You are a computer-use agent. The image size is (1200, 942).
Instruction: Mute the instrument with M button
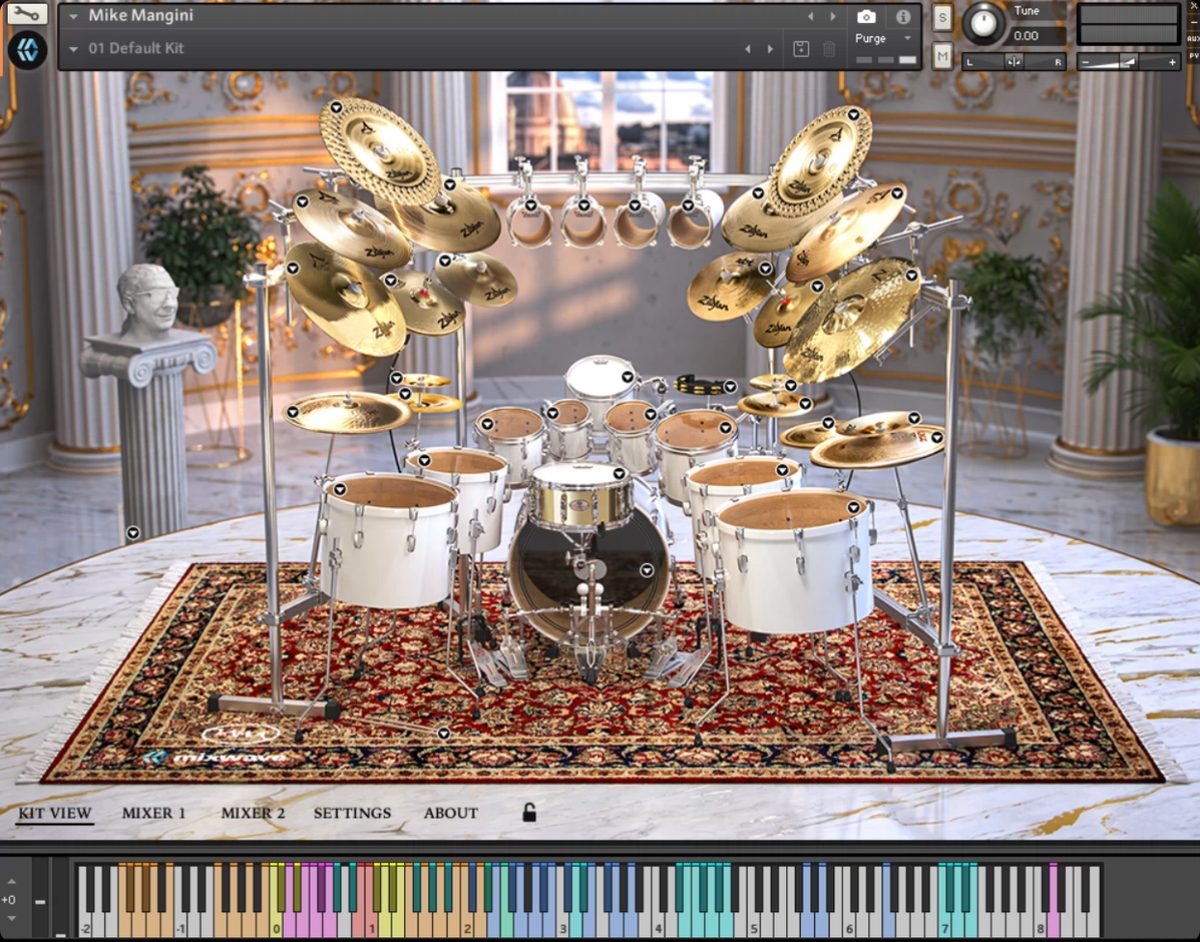click(942, 57)
